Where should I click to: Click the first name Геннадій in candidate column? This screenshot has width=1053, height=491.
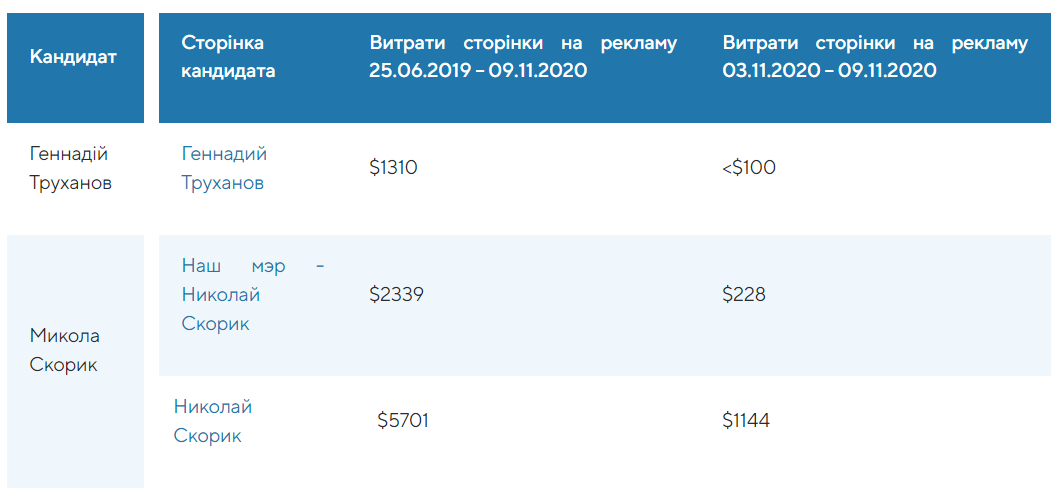tap(69, 154)
